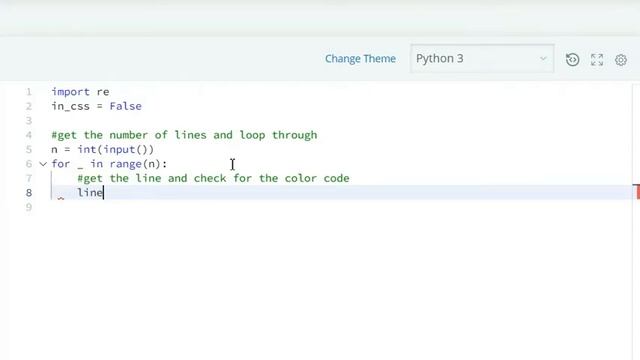Image resolution: width=640 pixels, height=360 pixels.
Task: Click the "in_css = False" code line
Action: click(x=96, y=106)
